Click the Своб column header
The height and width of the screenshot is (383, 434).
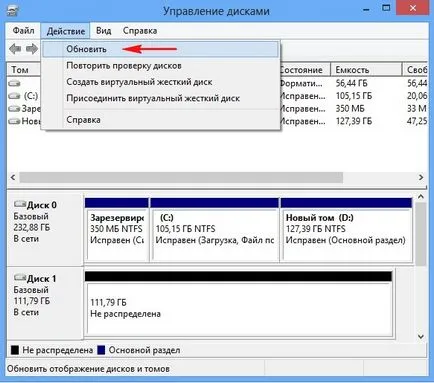pyautogui.click(x=415, y=70)
